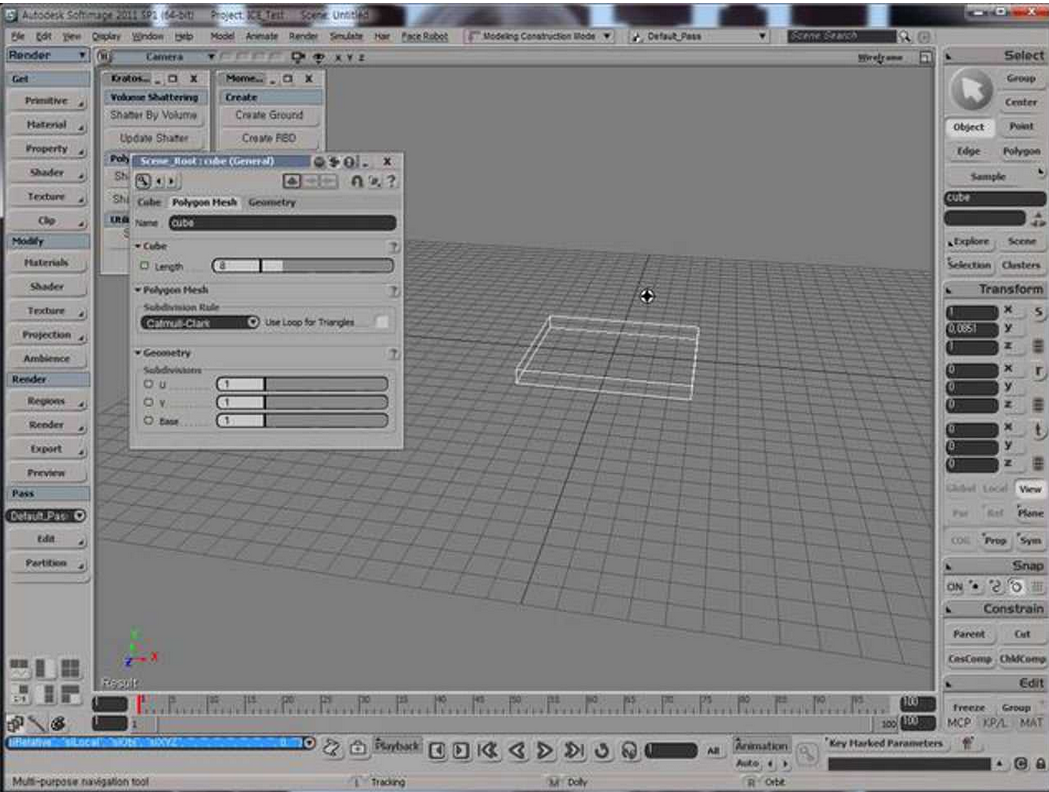Click the lock icon in bottom-right corner

(x=1040, y=763)
